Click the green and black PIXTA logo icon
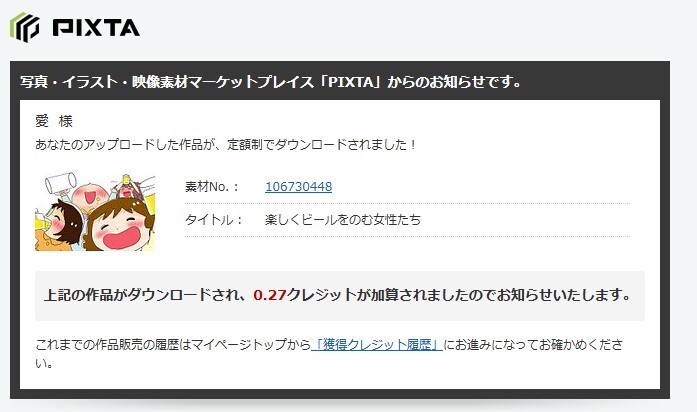The image size is (697, 412). click(x=25, y=27)
